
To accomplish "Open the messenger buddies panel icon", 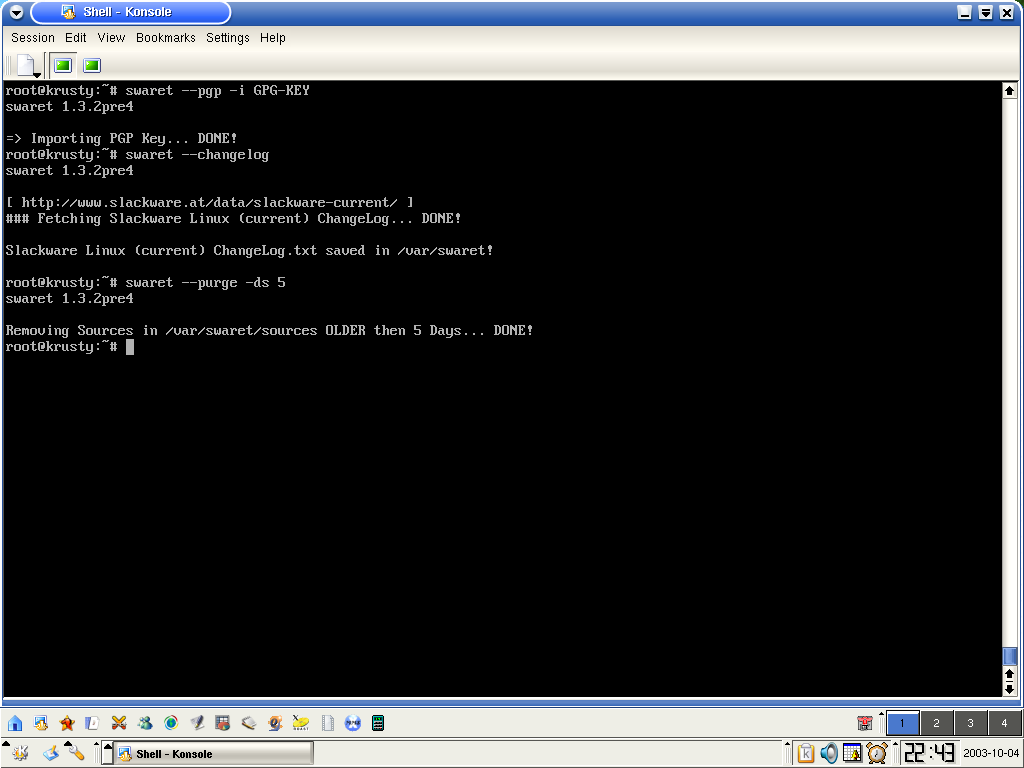I will coord(144,723).
